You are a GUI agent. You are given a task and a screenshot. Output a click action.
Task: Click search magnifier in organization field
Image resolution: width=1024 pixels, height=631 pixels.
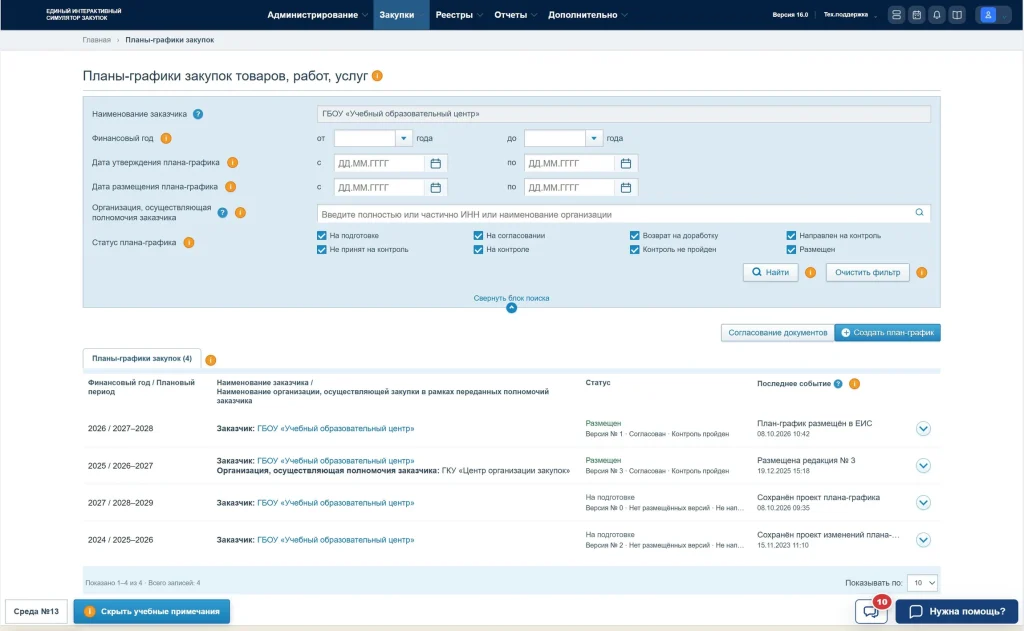919,213
